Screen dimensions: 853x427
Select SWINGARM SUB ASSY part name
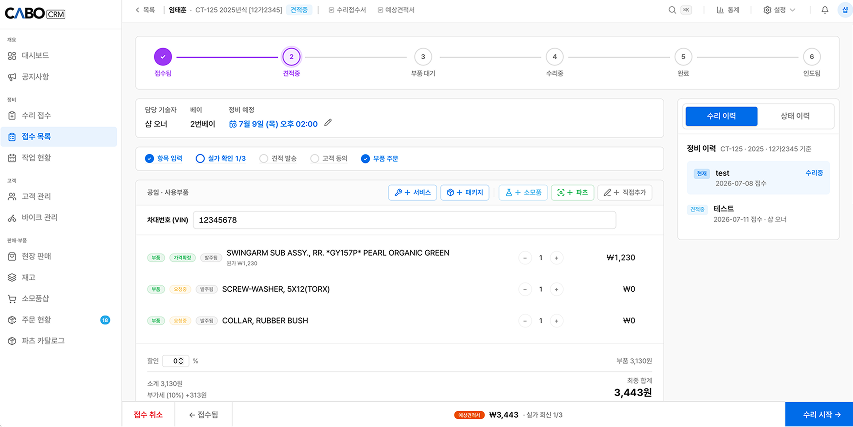tap(338, 253)
